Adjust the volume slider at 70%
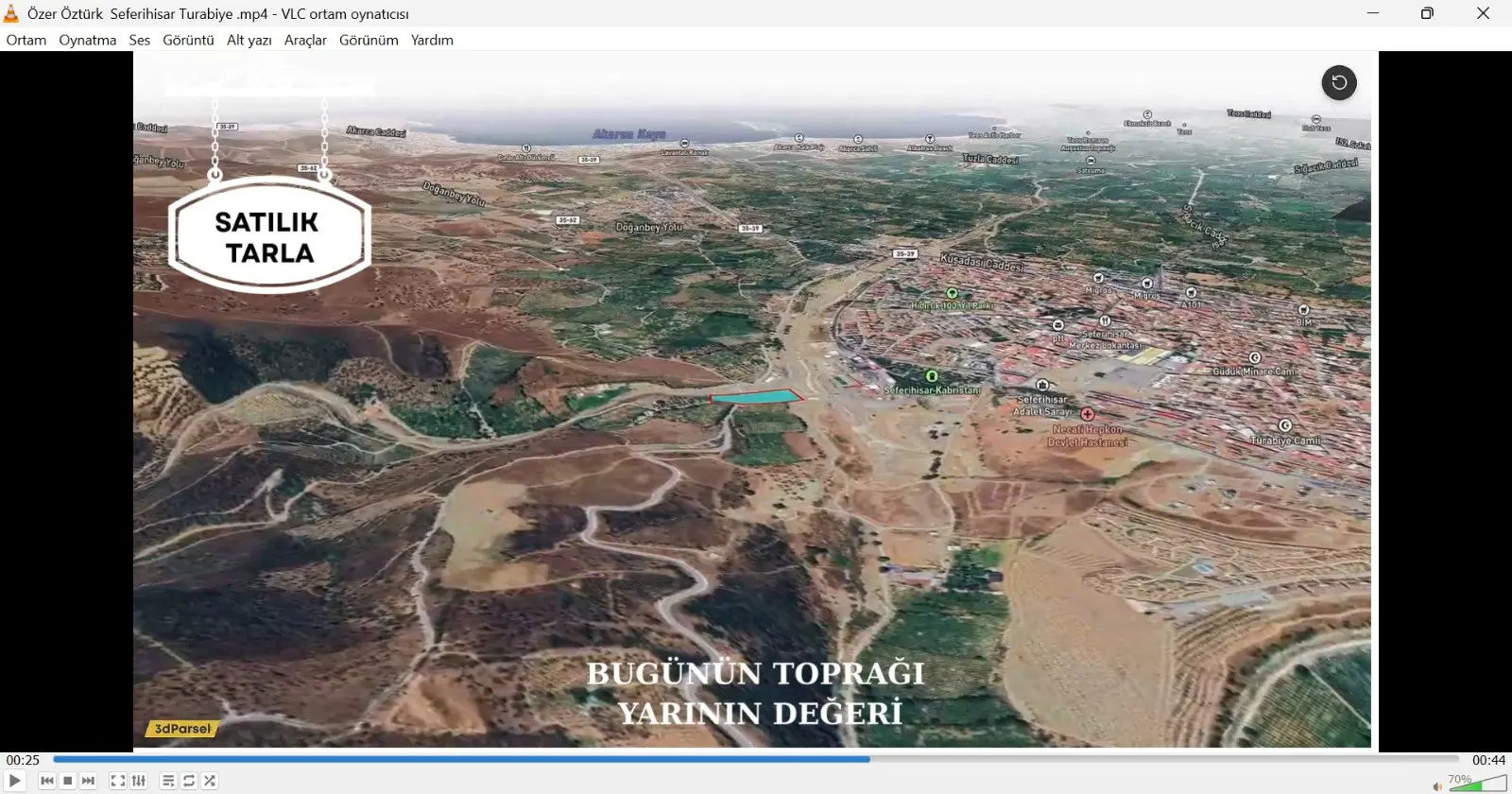The image size is (1512, 794). (x=1477, y=784)
